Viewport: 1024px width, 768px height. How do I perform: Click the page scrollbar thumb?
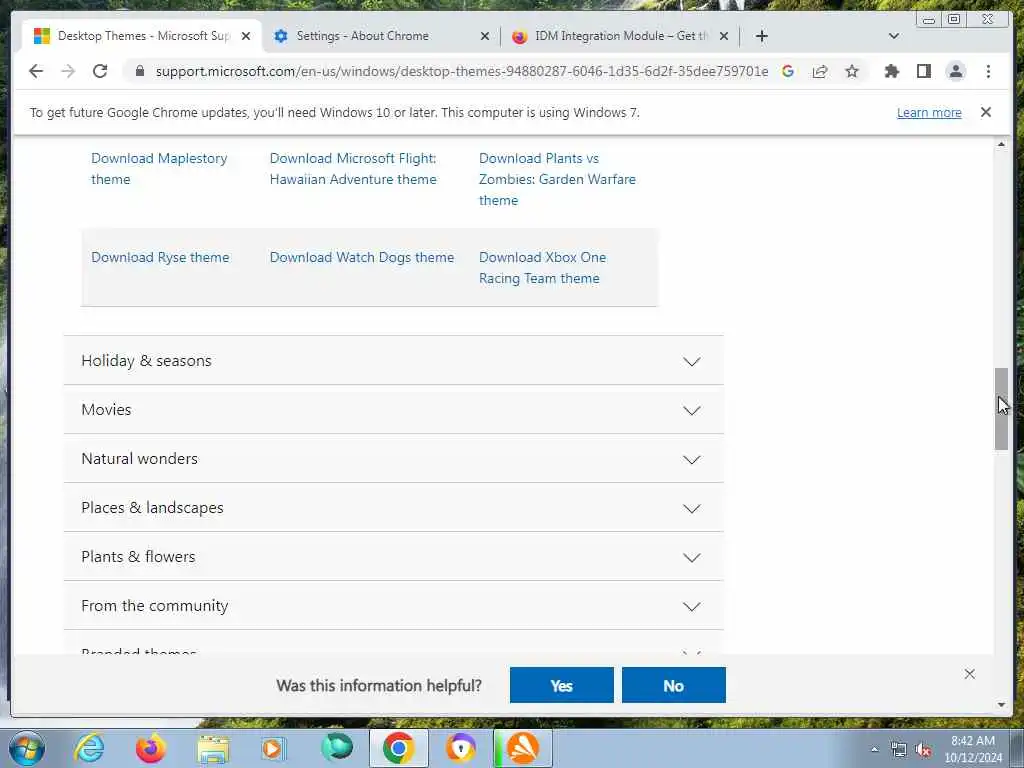(1001, 409)
